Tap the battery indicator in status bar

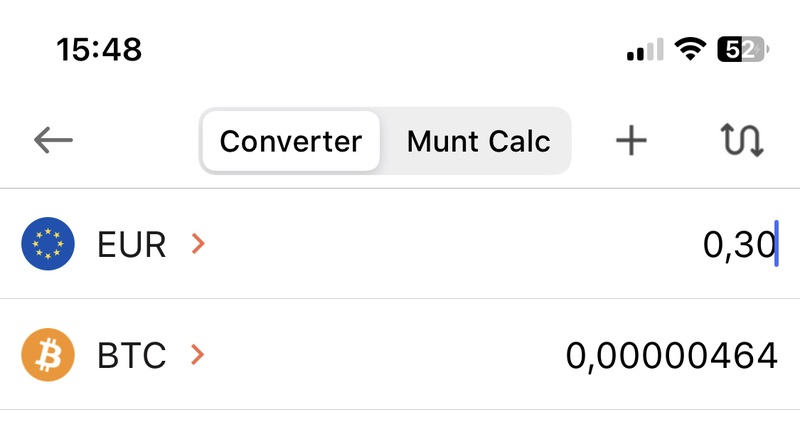pyautogui.click(x=741, y=49)
